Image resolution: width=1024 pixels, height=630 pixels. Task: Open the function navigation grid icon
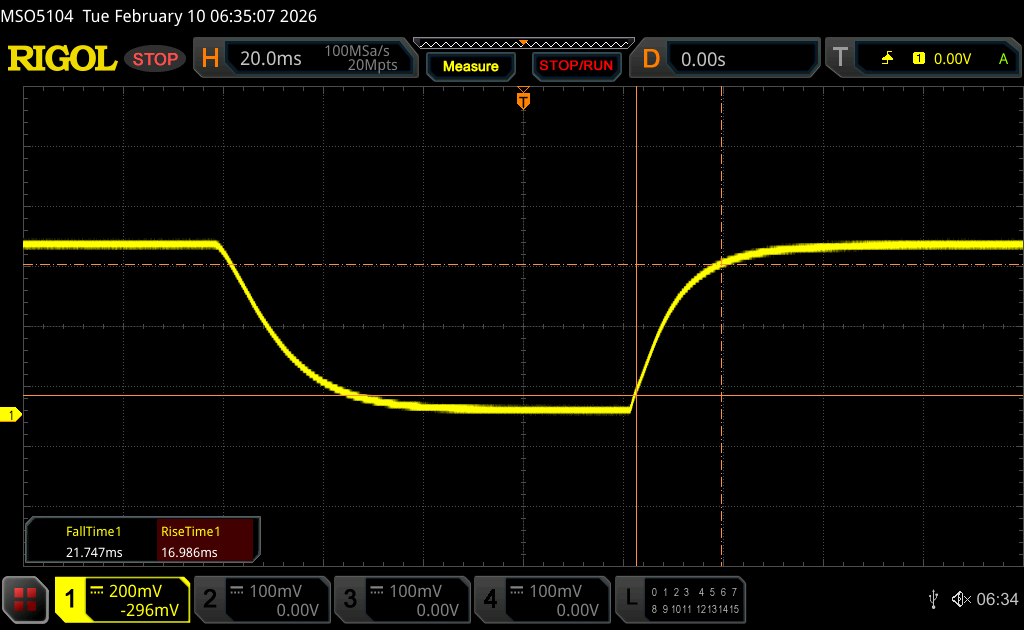25,599
